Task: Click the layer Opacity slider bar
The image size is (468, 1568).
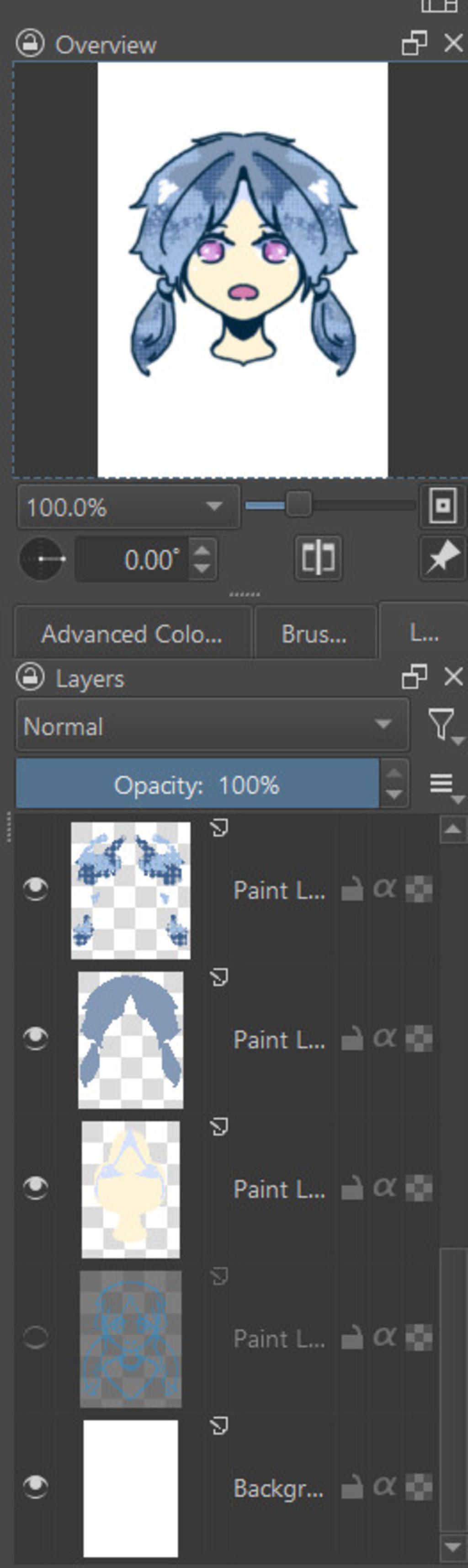Action: [x=197, y=784]
